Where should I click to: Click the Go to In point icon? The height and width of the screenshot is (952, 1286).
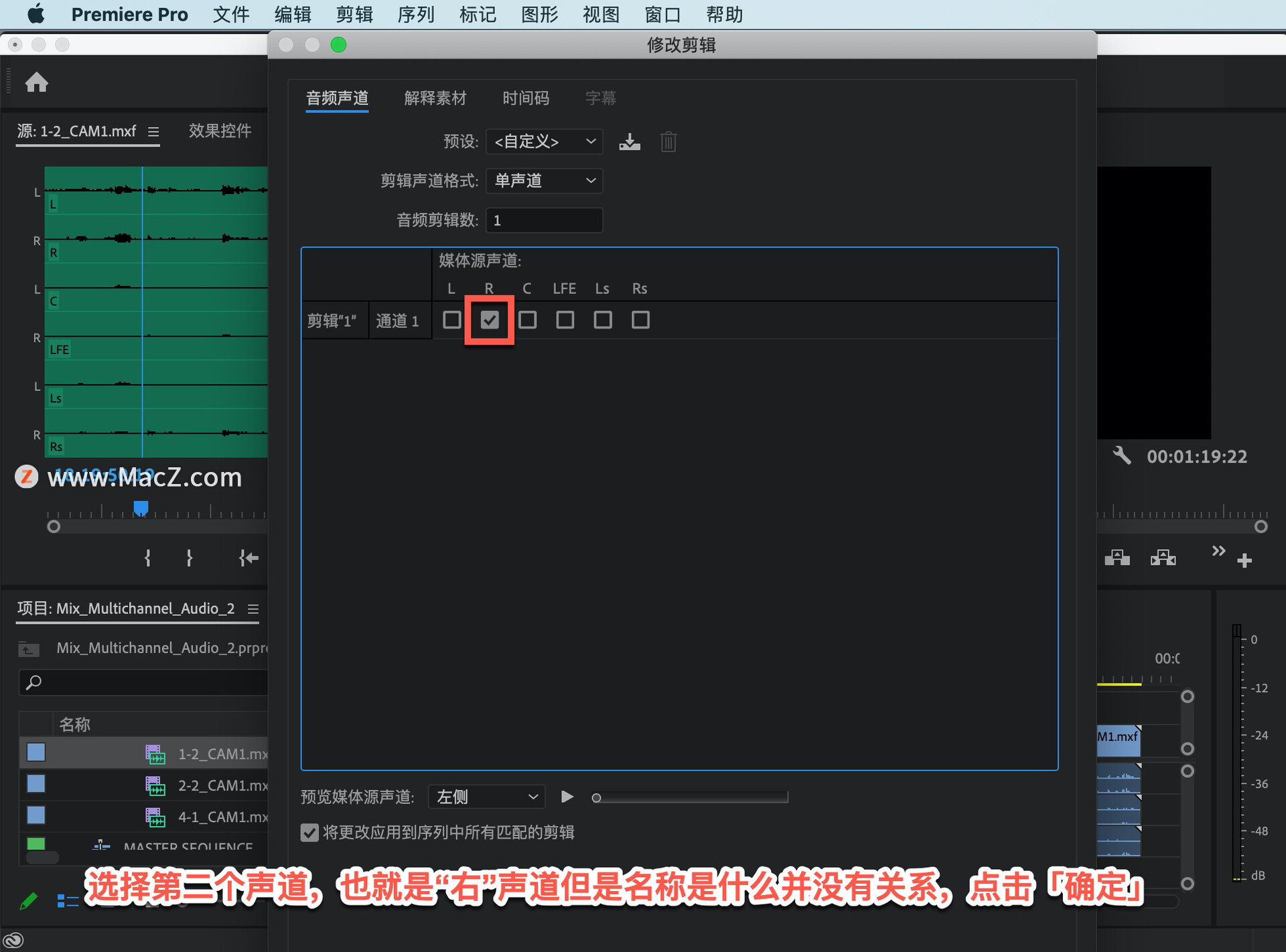[x=248, y=558]
